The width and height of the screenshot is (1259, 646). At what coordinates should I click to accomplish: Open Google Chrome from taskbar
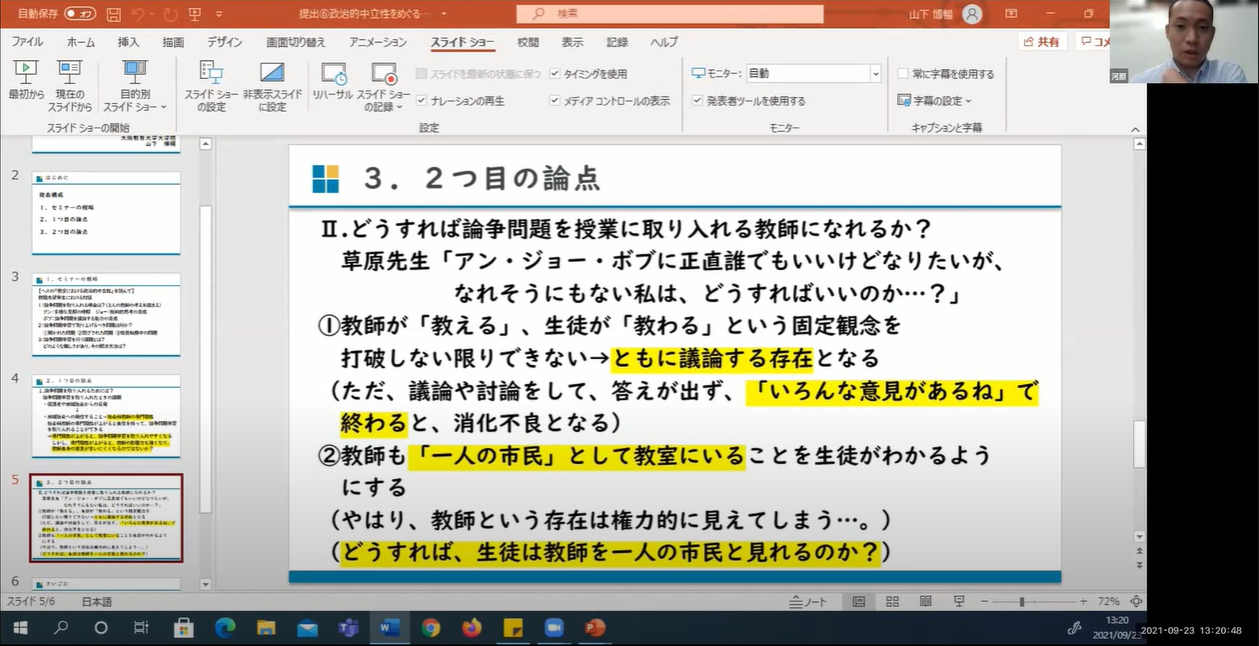coord(431,628)
